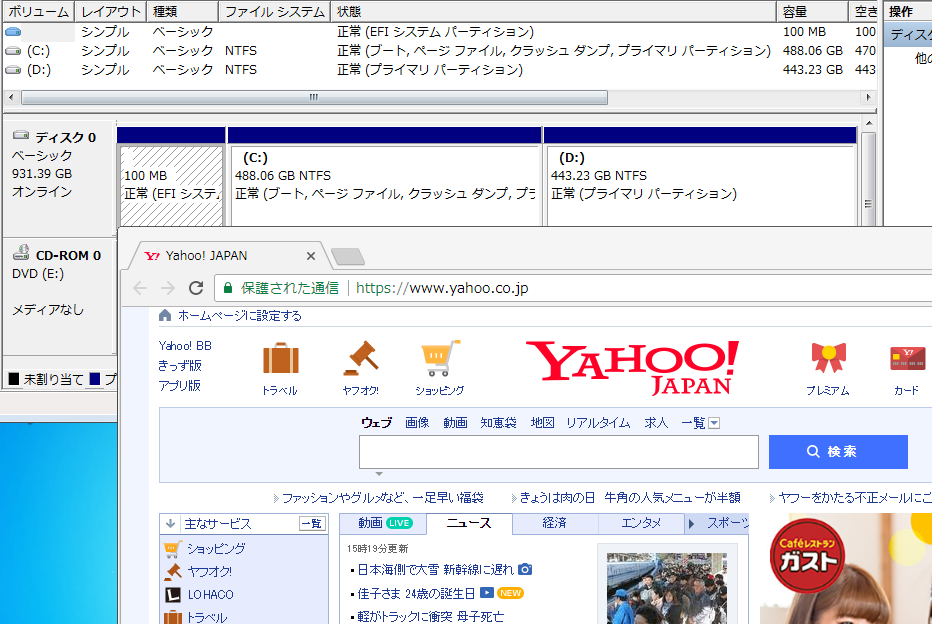The width and height of the screenshot is (932, 624).
Task: Open a new browser tab
Action: point(348,257)
